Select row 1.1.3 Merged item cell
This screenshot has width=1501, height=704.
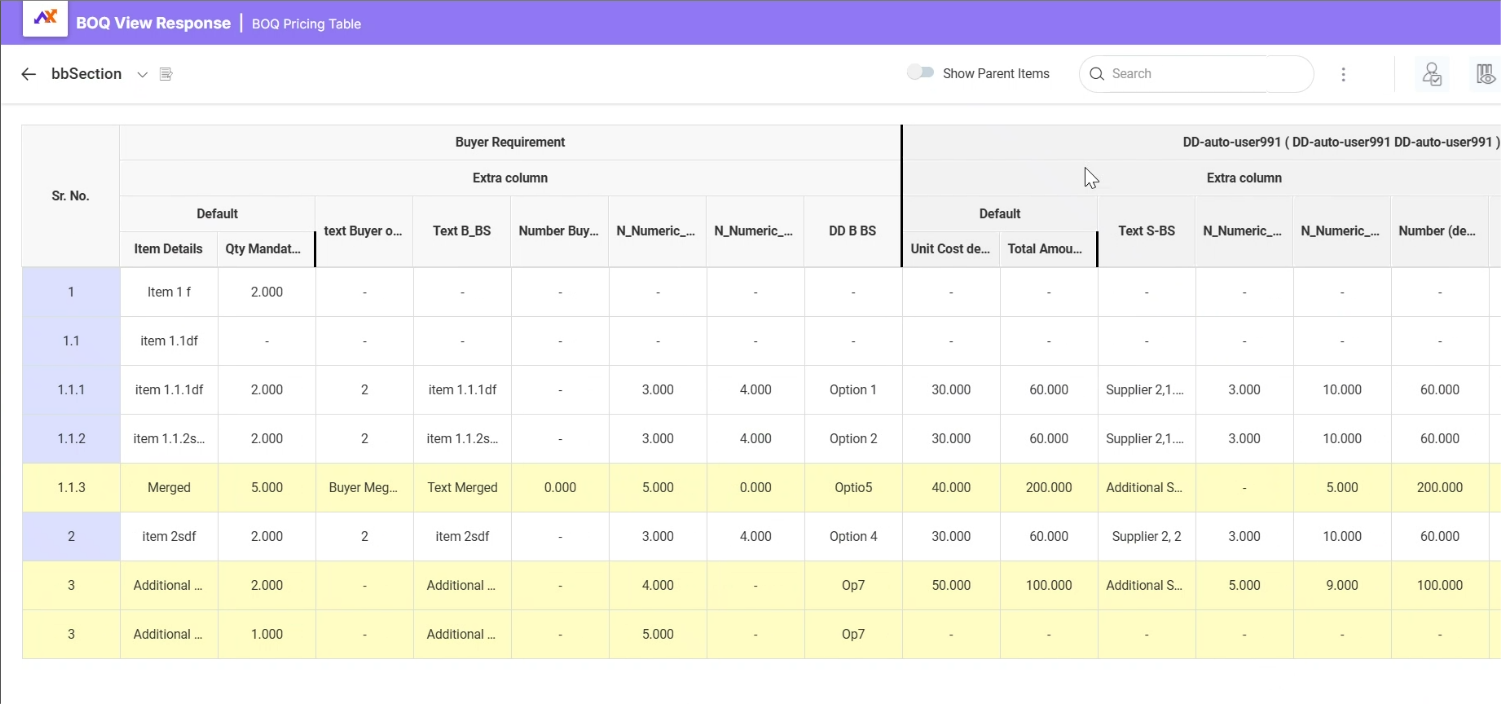coord(169,488)
